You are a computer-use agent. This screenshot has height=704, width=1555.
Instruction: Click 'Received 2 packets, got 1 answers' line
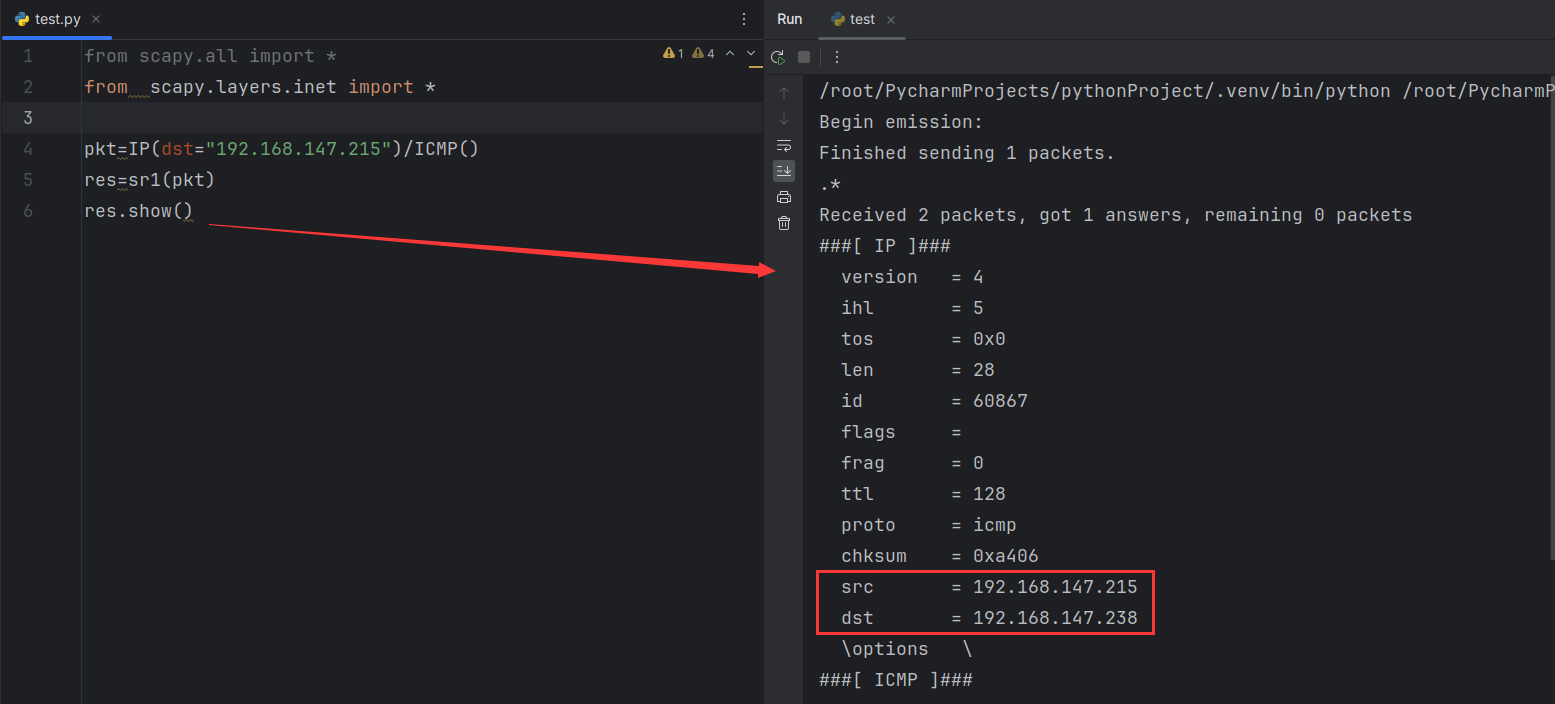tap(1115, 215)
